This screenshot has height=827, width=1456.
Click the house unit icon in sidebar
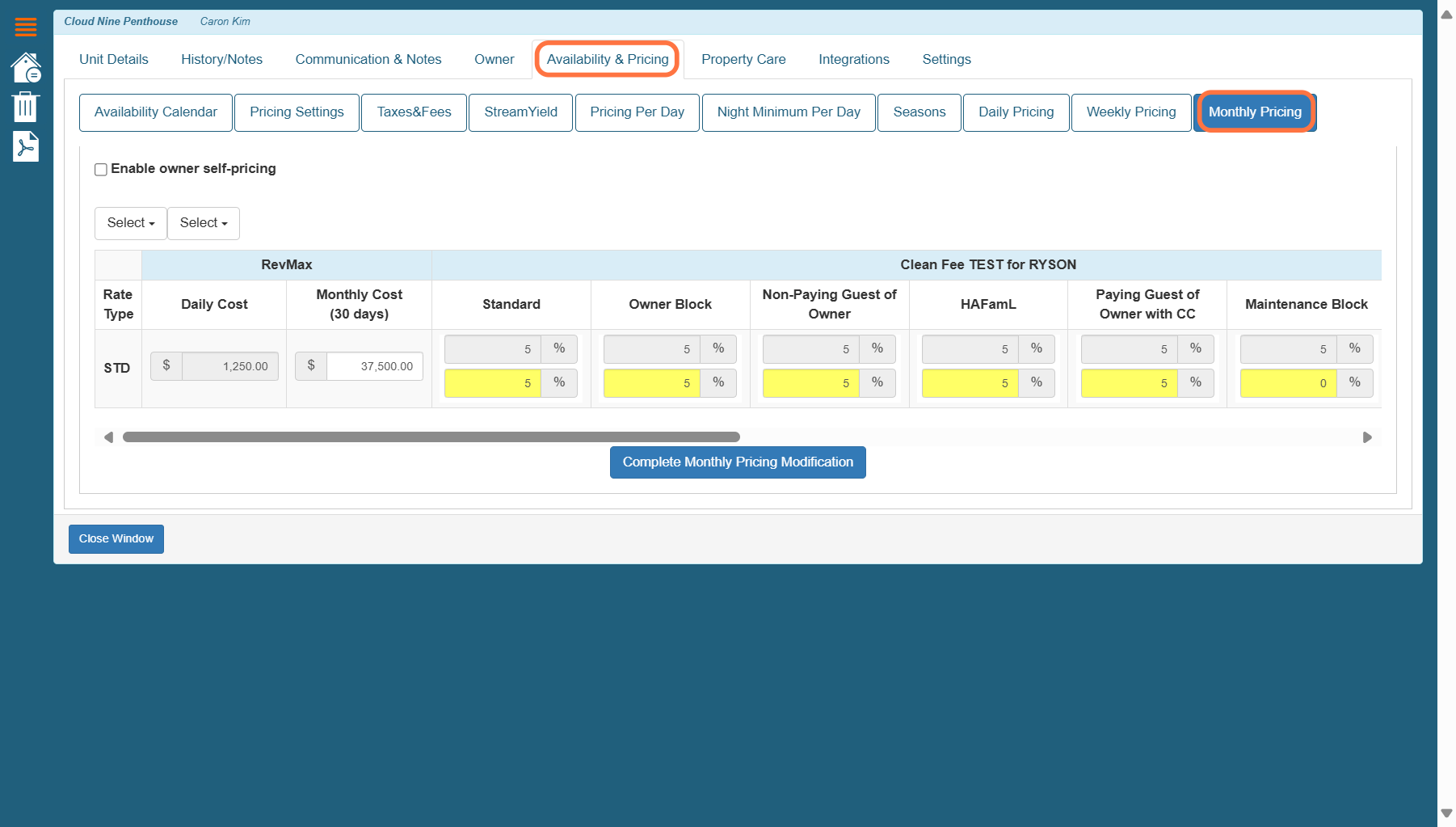tap(26, 67)
